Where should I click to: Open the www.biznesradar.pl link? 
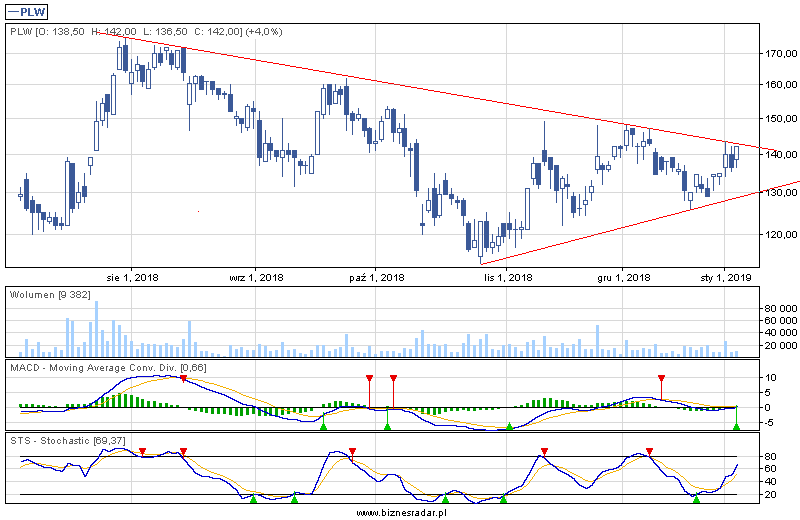[400, 512]
